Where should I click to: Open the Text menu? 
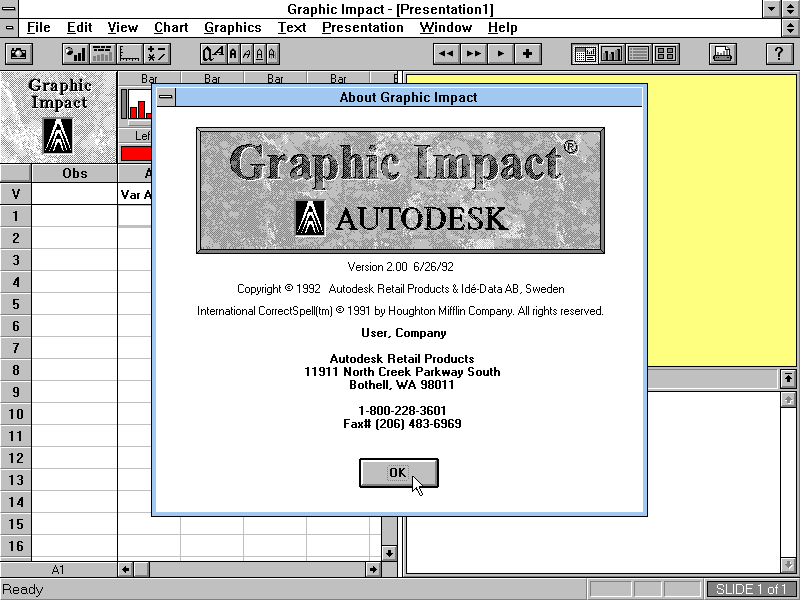tap(292, 28)
